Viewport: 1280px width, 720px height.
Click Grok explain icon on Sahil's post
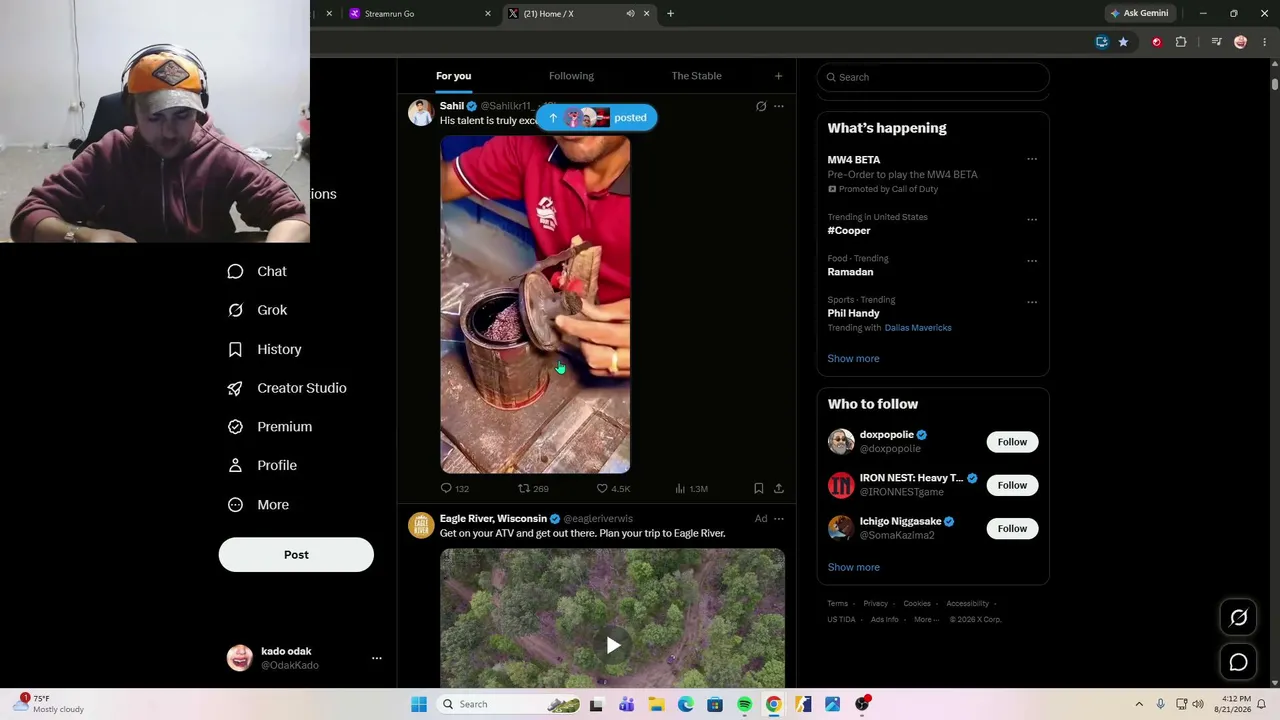pos(761,106)
